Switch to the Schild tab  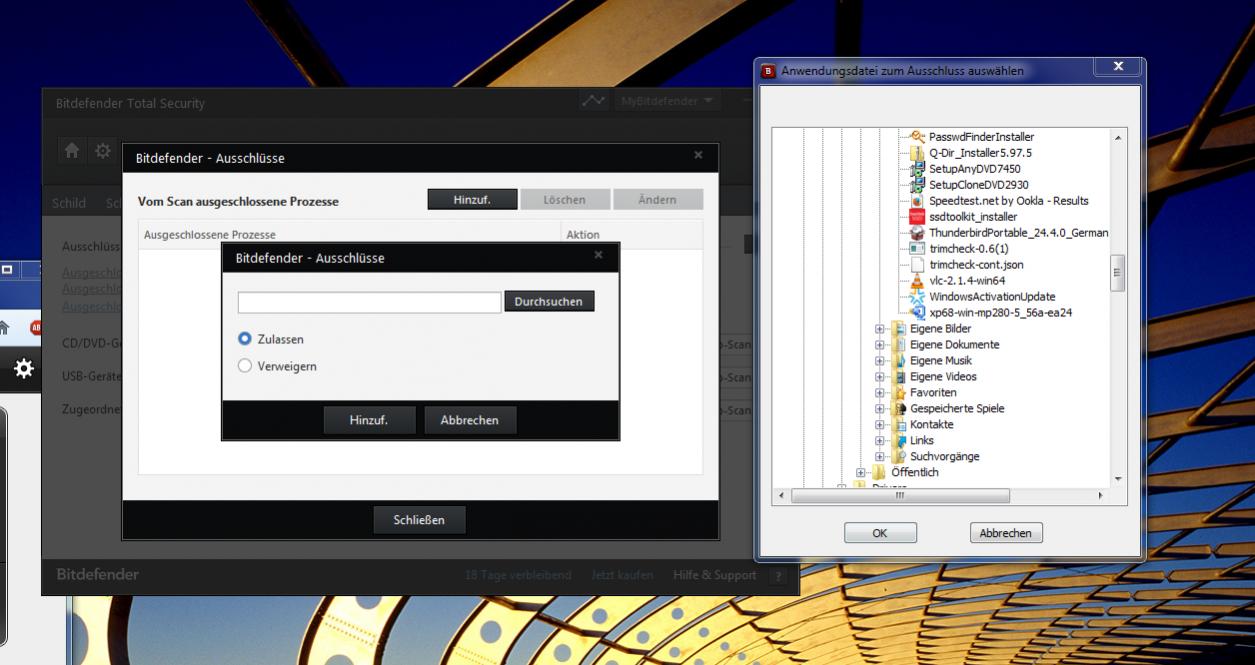(x=69, y=203)
